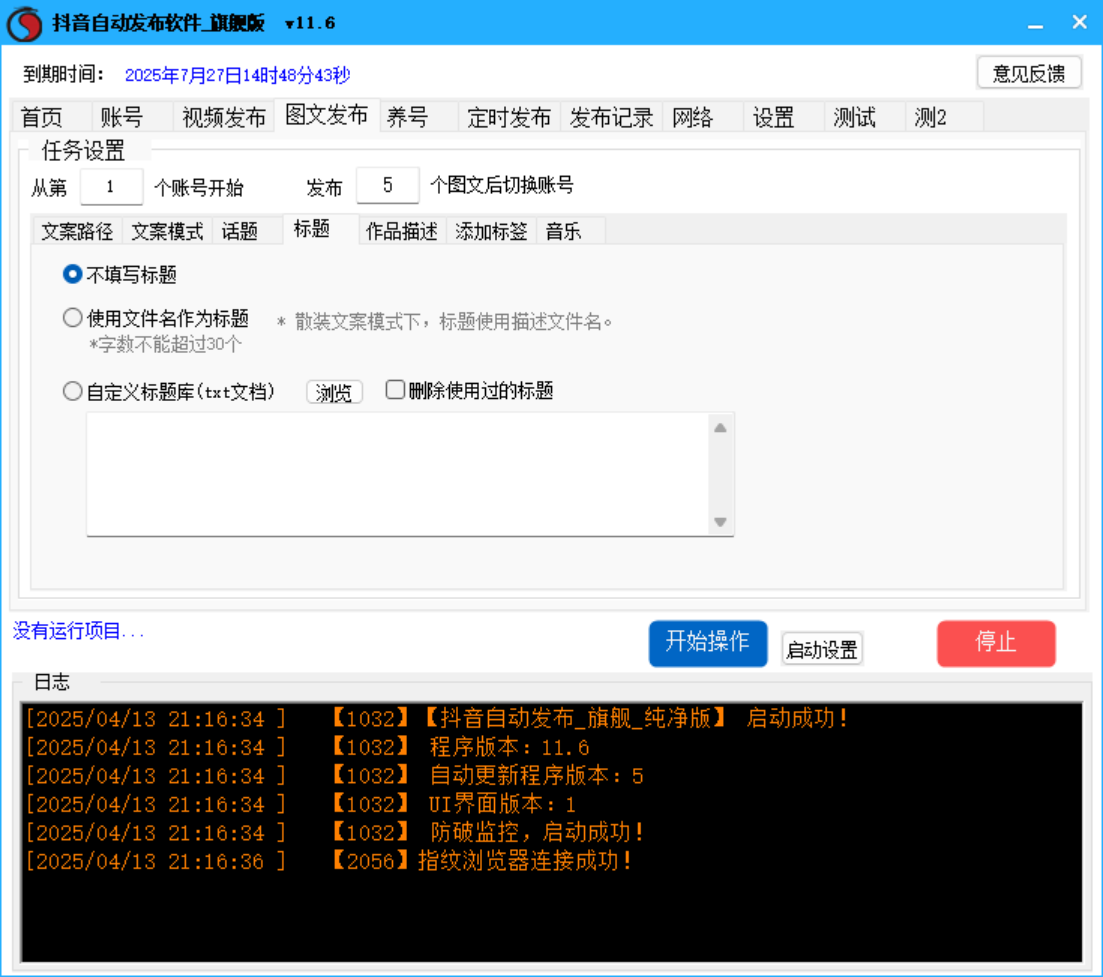The width and height of the screenshot is (1103, 977).
Task: Click the log line 自动更新程序版本:5
Action: (x=335, y=775)
